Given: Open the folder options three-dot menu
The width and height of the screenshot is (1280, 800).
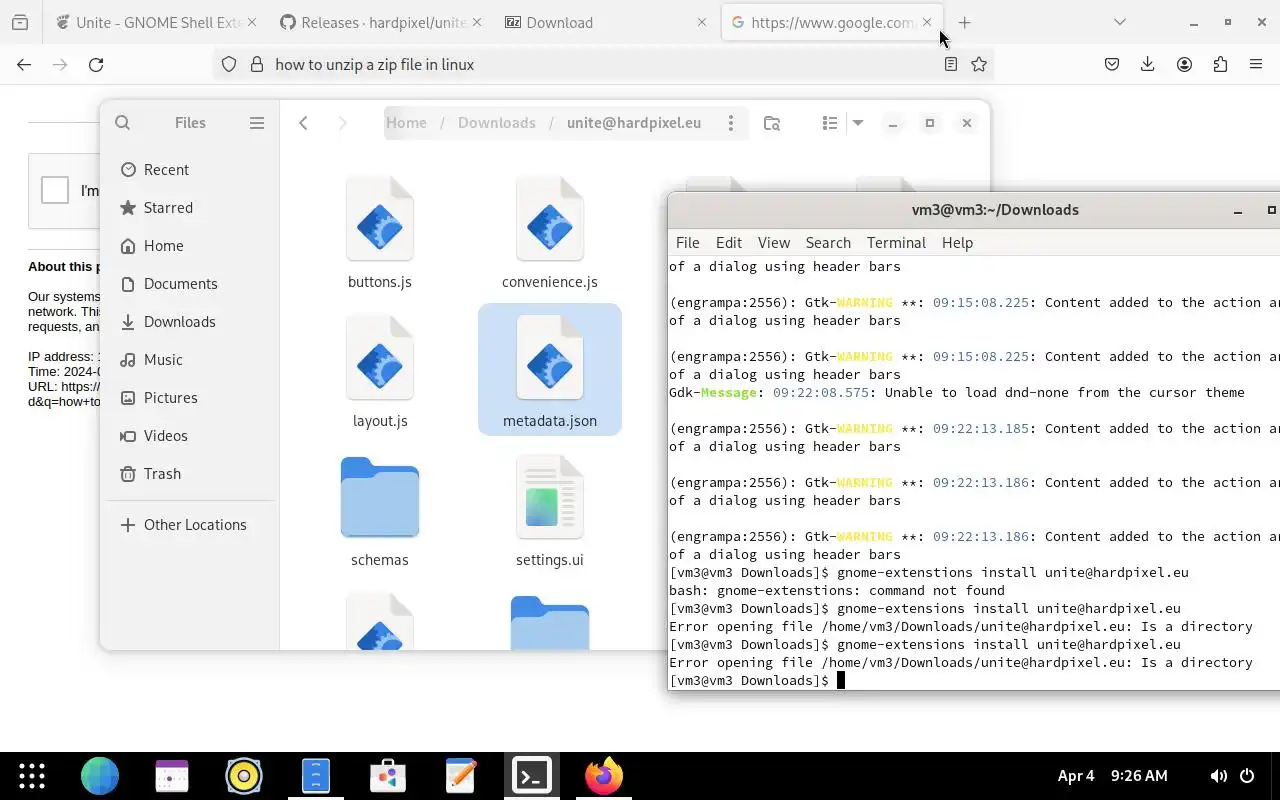Looking at the screenshot, I should [x=731, y=123].
